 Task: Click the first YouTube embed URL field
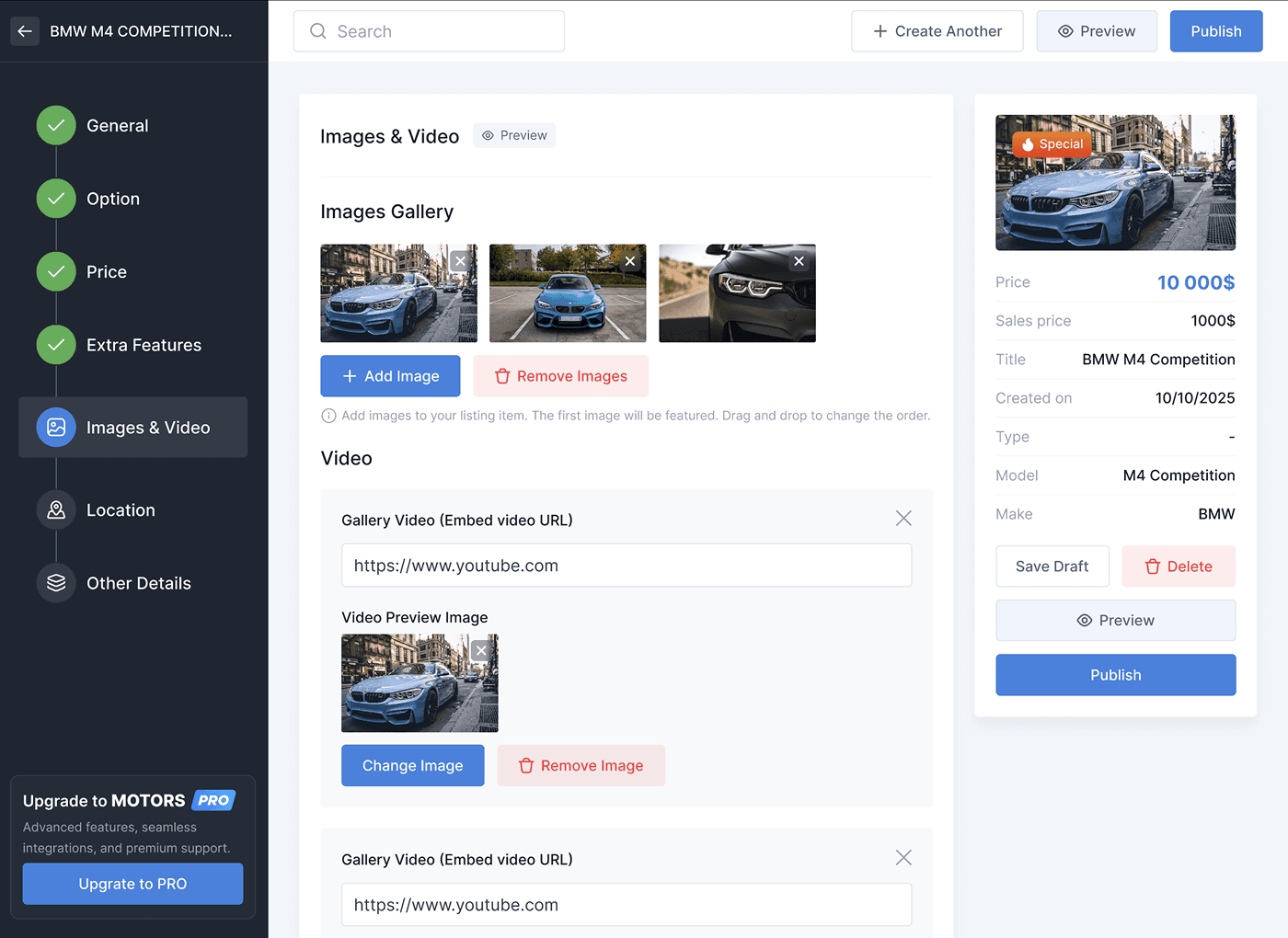(626, 565)
